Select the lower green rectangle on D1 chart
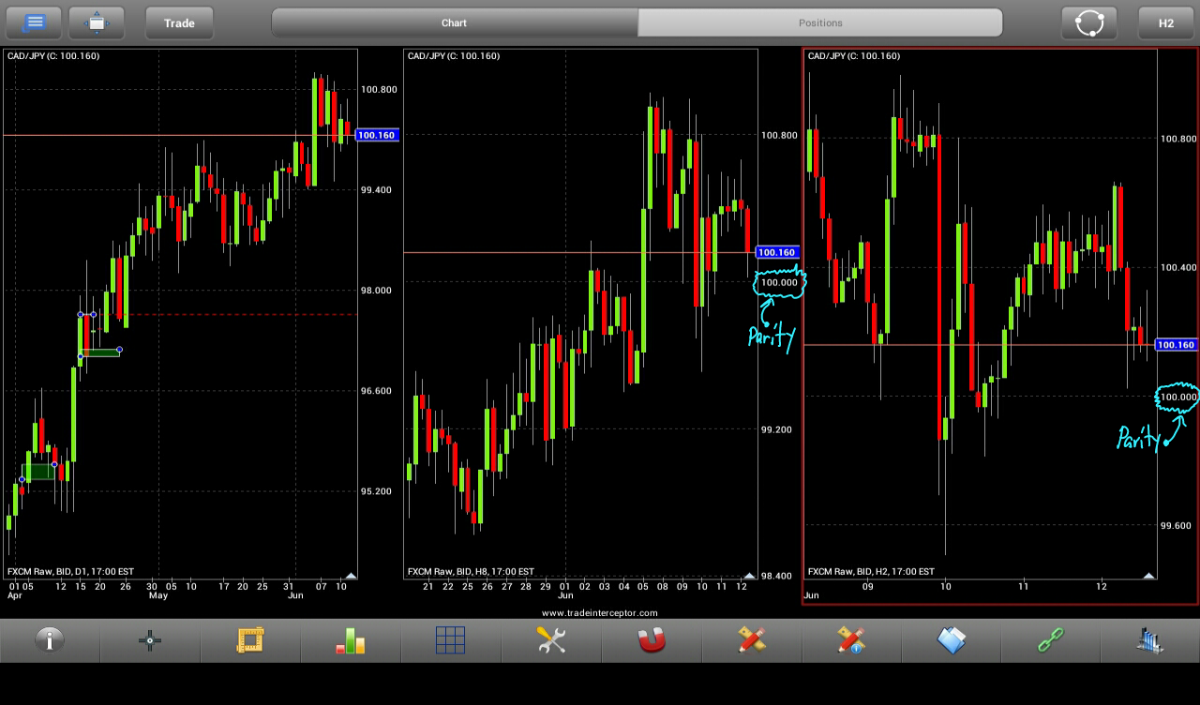Image resolution: width=1200 pixels, height=705 pixels. [x=39, y=471]
